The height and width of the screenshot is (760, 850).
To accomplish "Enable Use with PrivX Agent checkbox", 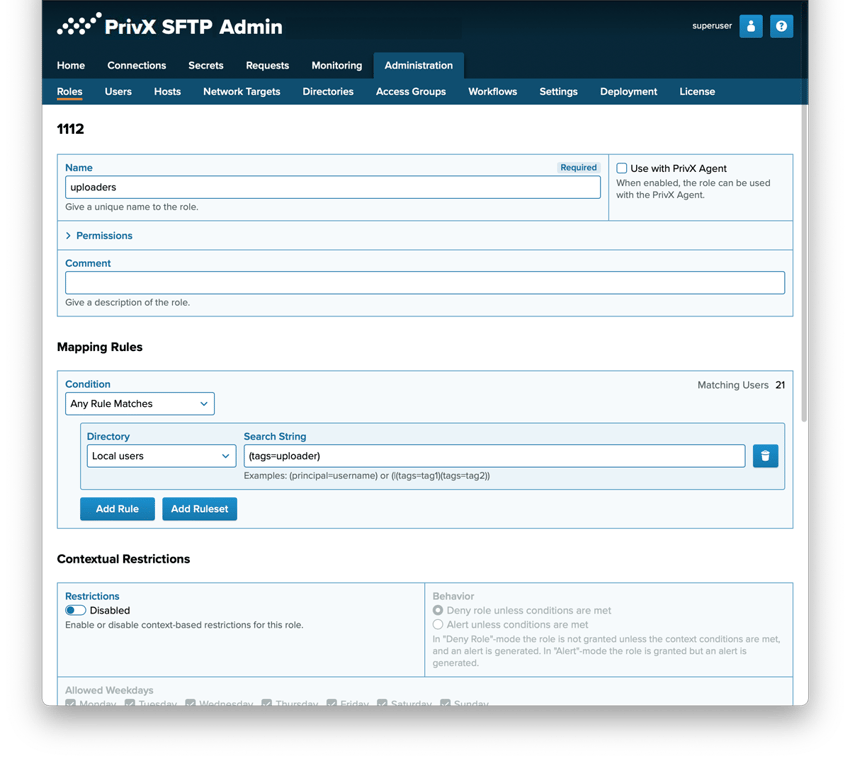I will [x=622, y=169].
